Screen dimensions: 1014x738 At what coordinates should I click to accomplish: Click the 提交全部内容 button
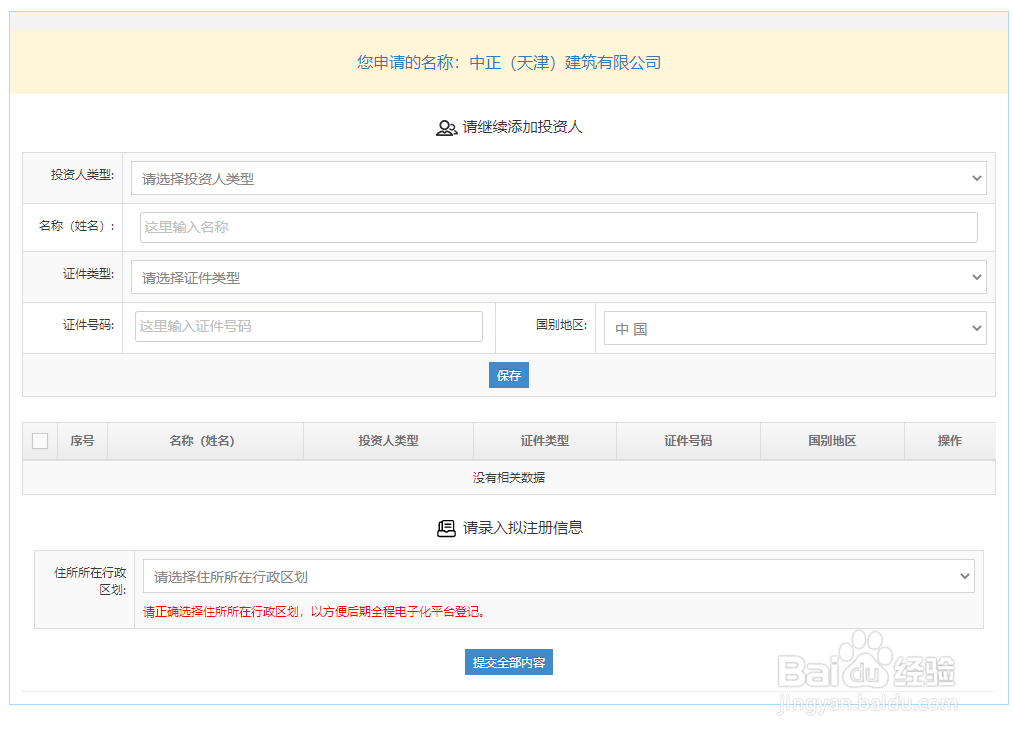pyautogui.click(x=508, y=661)
